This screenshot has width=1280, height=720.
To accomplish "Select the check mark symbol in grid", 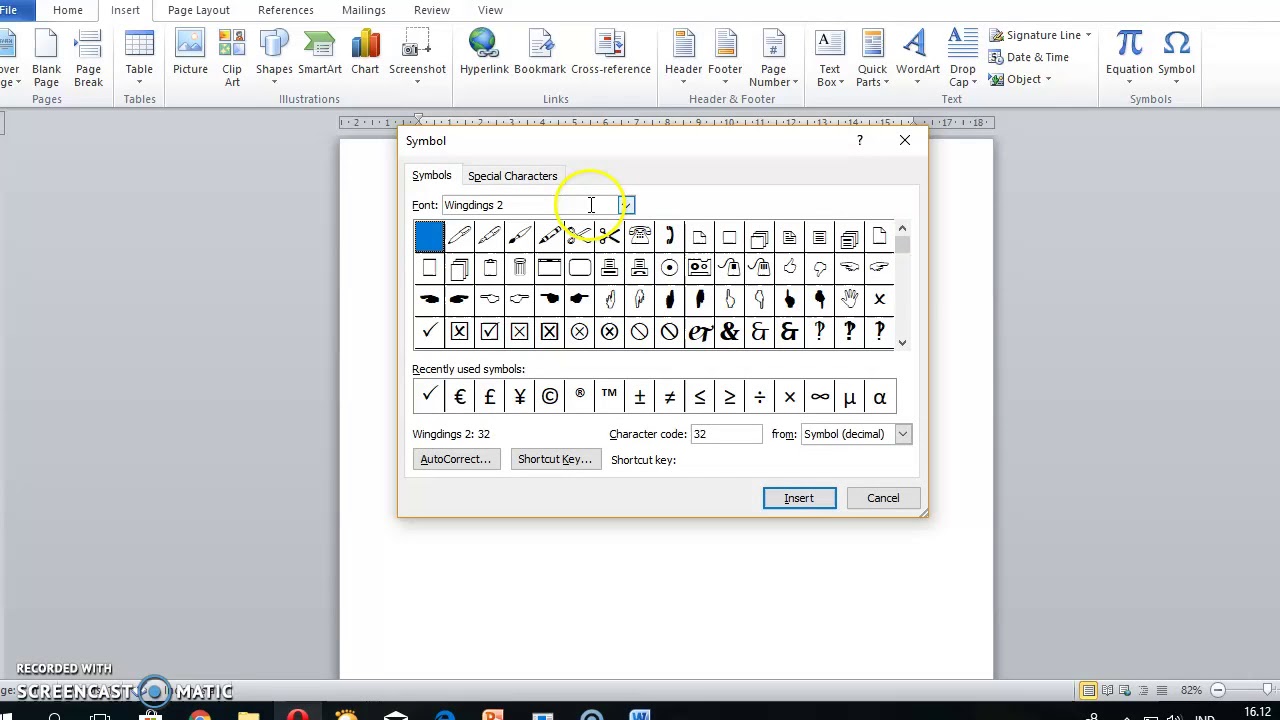I will (x=429, y=331).
